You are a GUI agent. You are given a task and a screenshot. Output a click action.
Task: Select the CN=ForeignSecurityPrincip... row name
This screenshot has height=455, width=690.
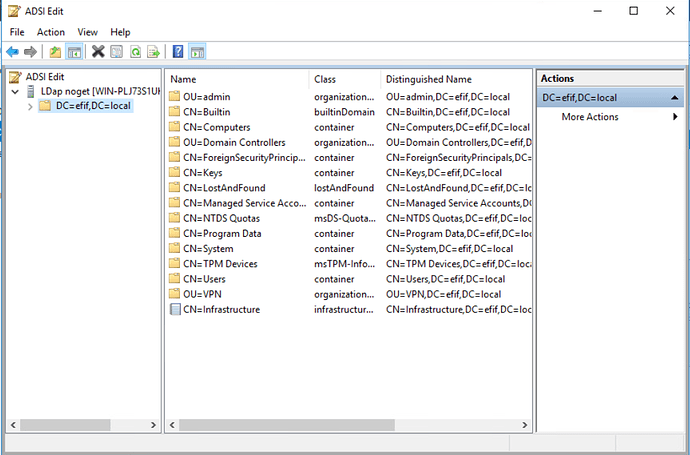pyautogui.click(x=244, y=158)
